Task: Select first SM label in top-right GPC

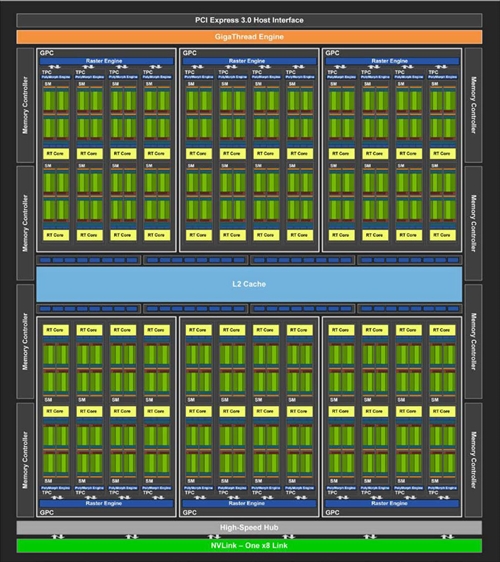Action: coord(333,84)
